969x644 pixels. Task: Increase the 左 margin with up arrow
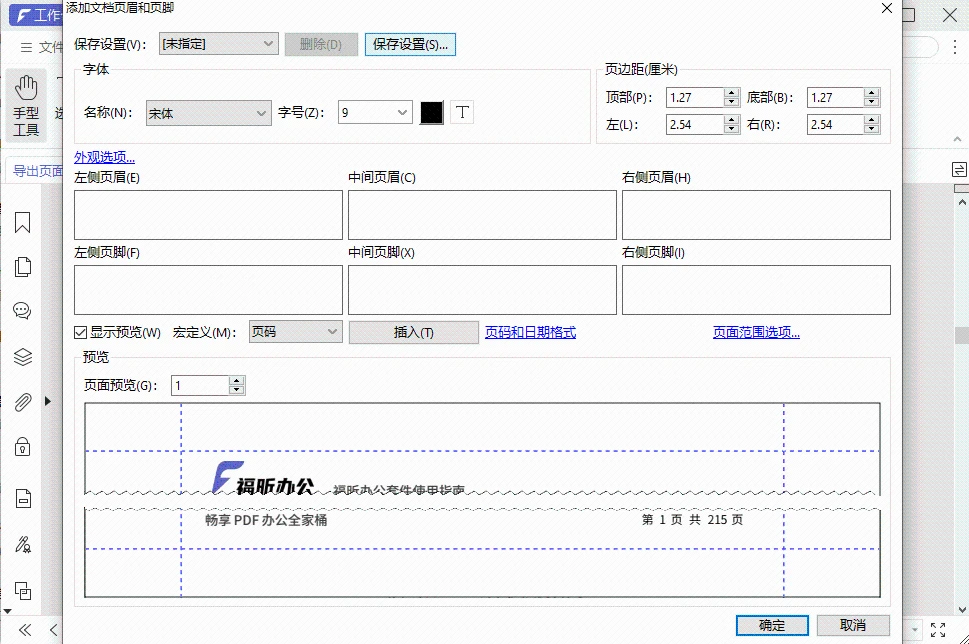732,120
